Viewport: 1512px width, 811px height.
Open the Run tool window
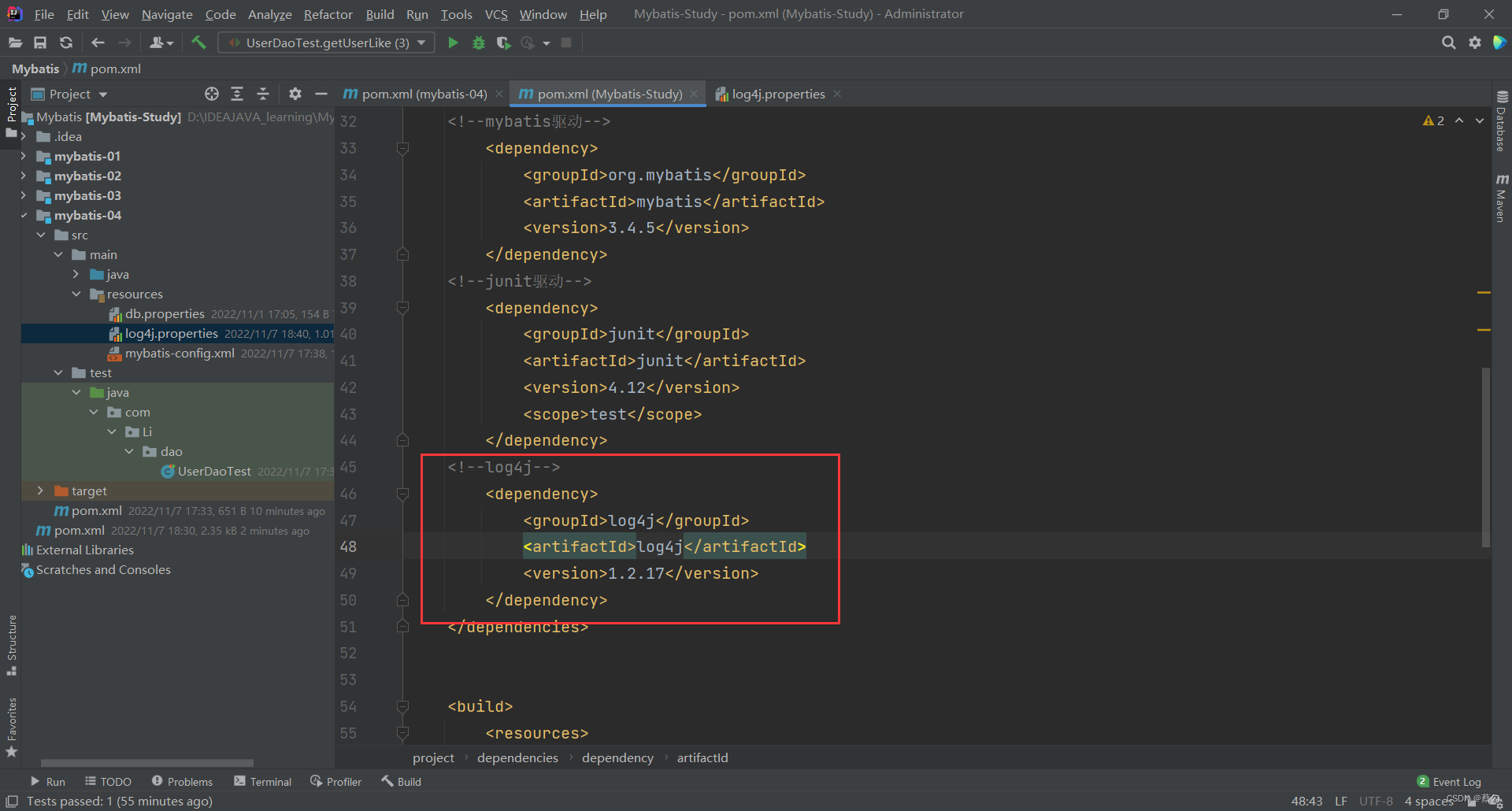47,782
